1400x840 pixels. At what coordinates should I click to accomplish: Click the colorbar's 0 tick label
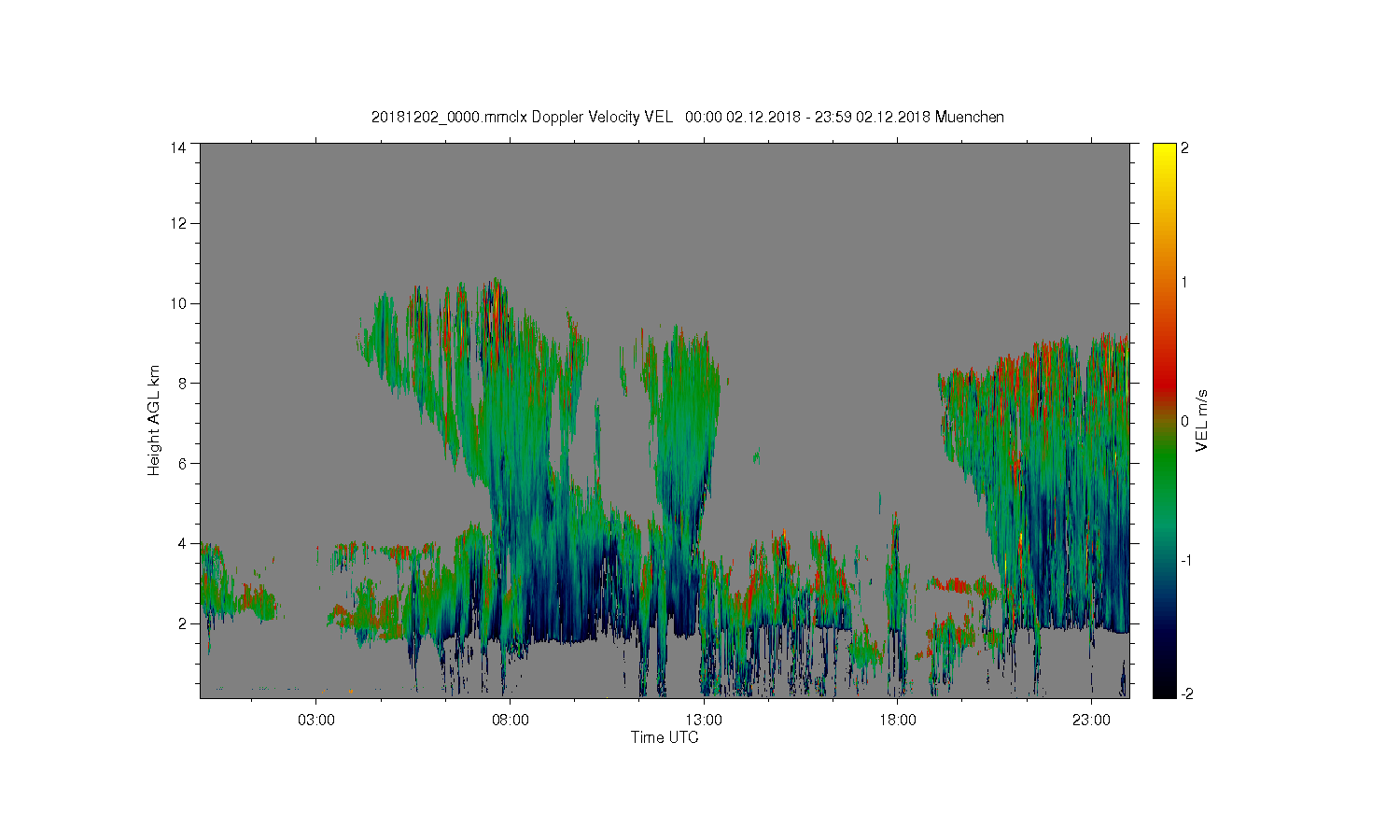click(x=1185, y=421)
